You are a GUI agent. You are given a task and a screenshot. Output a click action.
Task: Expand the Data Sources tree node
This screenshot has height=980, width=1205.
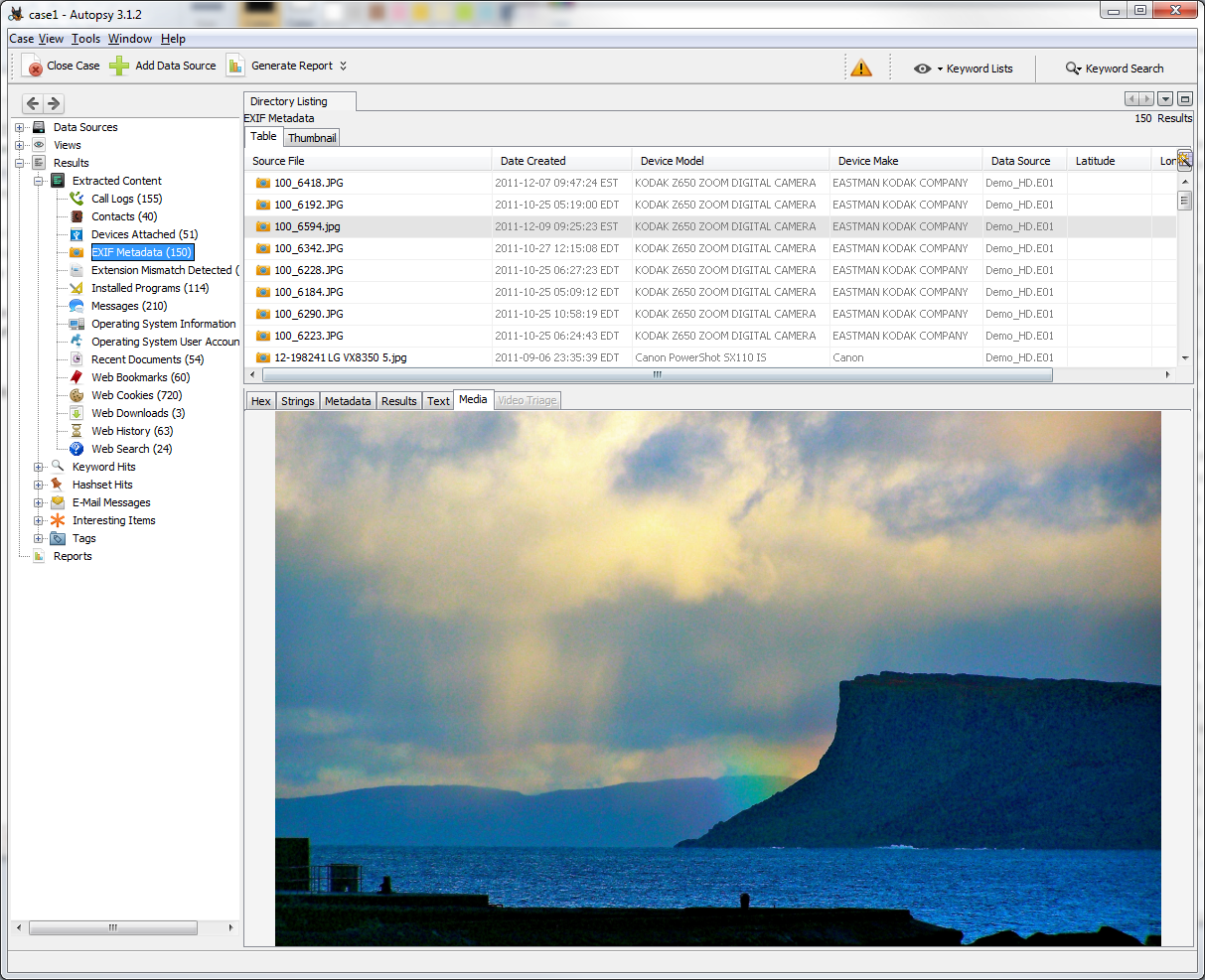tap(20, 127)
